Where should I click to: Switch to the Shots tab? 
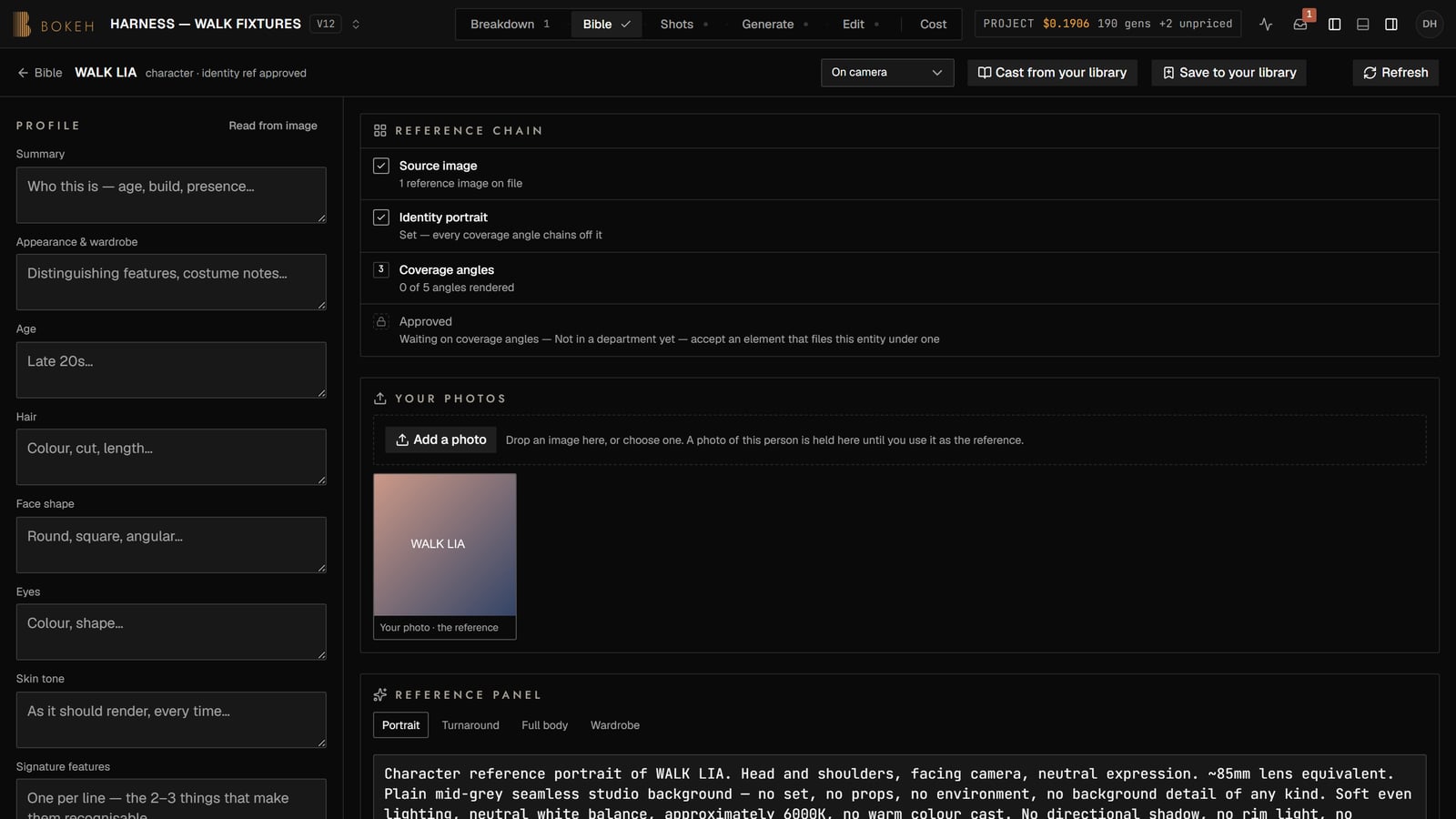tap(683, 25)
